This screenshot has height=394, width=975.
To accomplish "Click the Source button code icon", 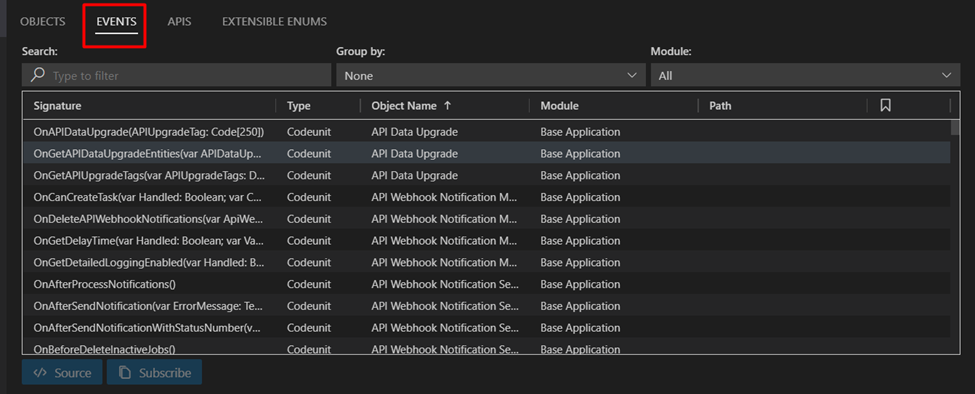I will [x=40, y=373].
